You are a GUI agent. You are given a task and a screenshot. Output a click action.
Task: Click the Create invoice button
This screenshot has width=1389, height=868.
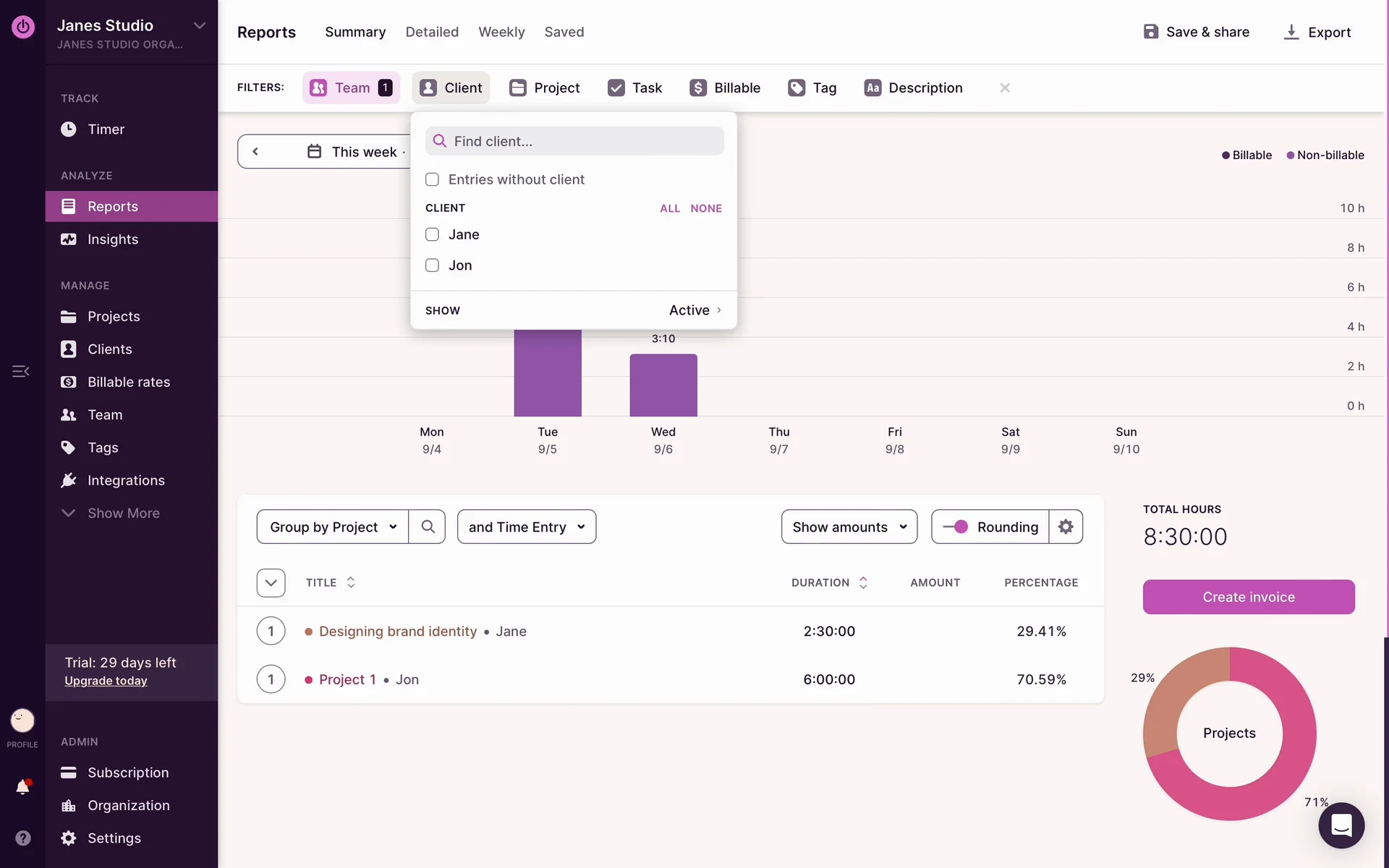coord(1248,597)
